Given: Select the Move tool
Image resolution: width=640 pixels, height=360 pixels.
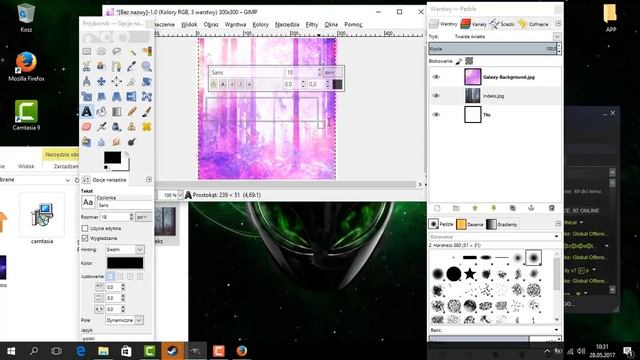Looking at the screenshot, I should pyautogui.click(x=102, y=82).
